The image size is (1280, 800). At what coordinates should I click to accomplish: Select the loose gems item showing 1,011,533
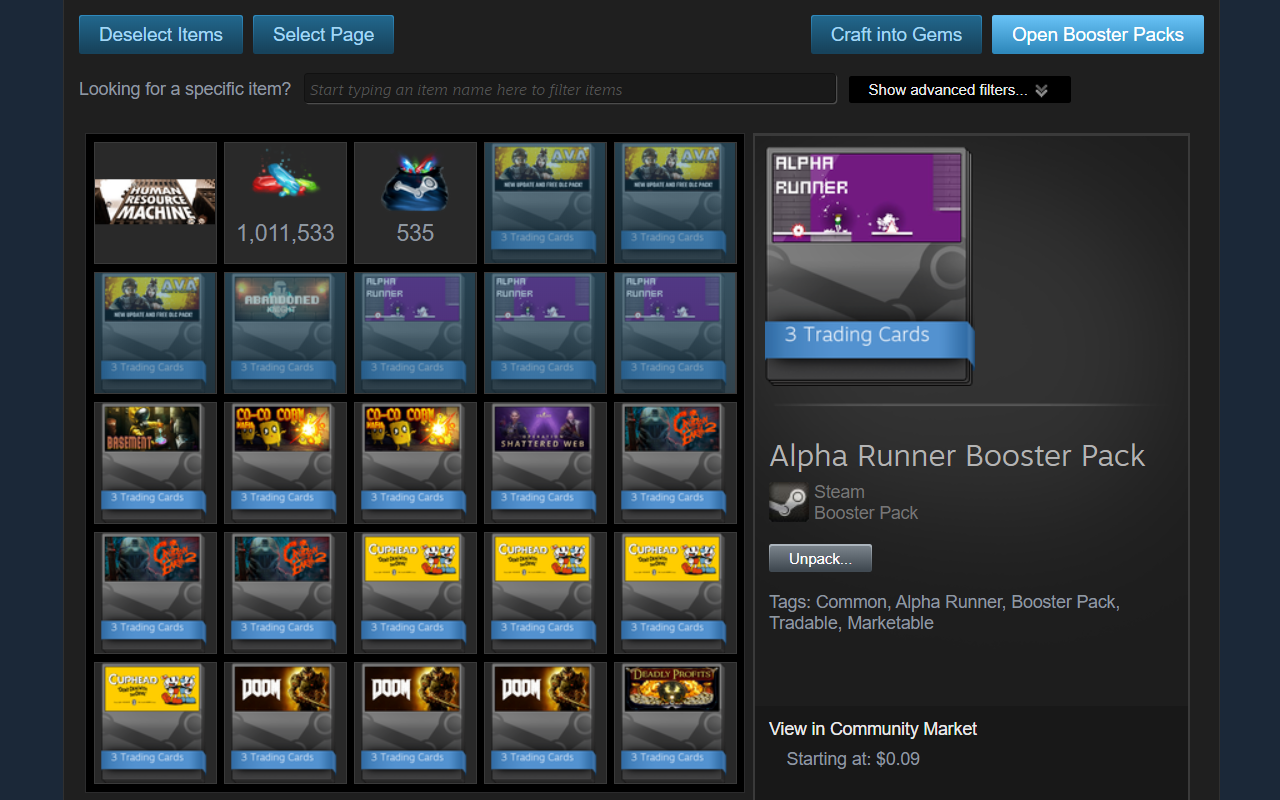(x=285, y=203)
